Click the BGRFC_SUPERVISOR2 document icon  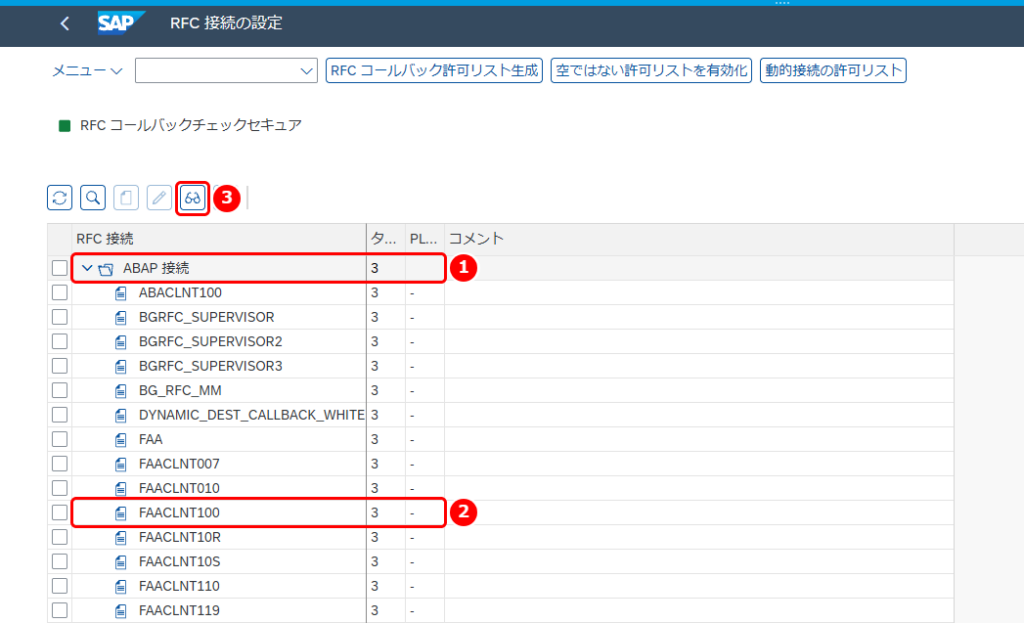pos(121,342)
